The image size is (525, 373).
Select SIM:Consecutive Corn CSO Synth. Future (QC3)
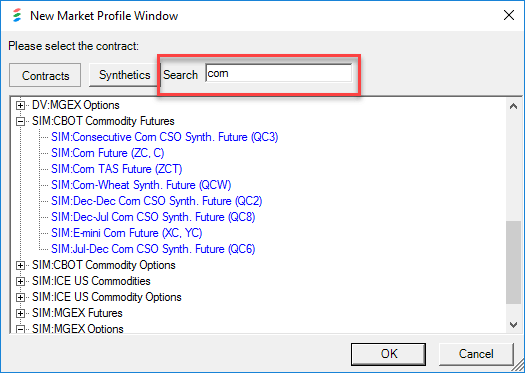point(164,137)
